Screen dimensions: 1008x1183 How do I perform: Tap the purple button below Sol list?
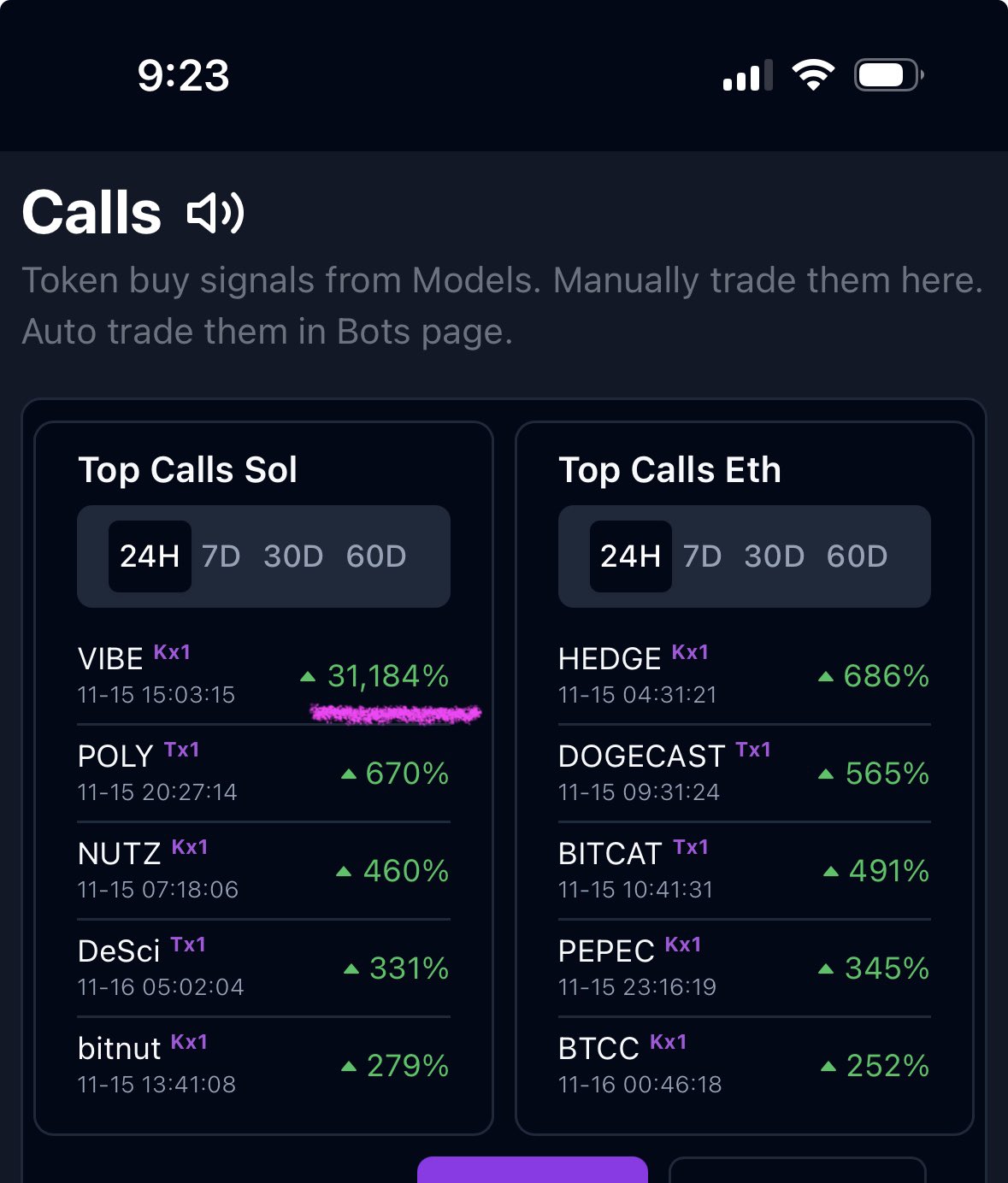tap(533, 1169)
